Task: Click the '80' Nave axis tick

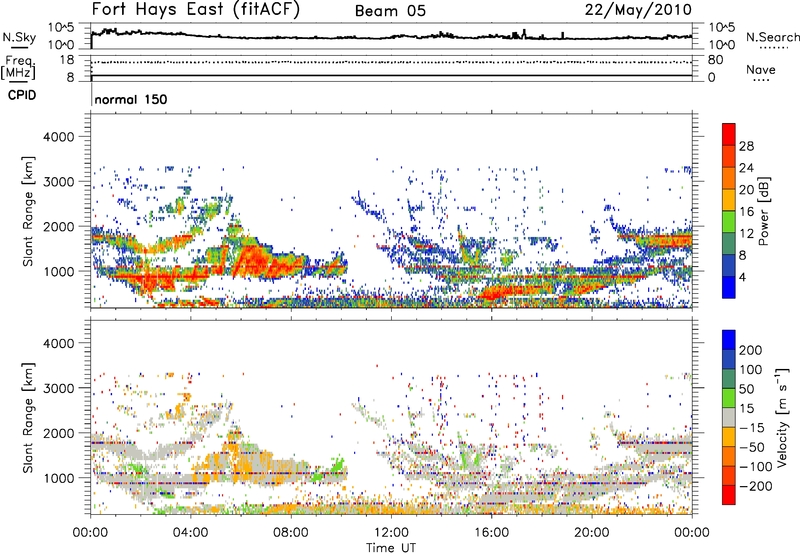Action: pos(715,60)
